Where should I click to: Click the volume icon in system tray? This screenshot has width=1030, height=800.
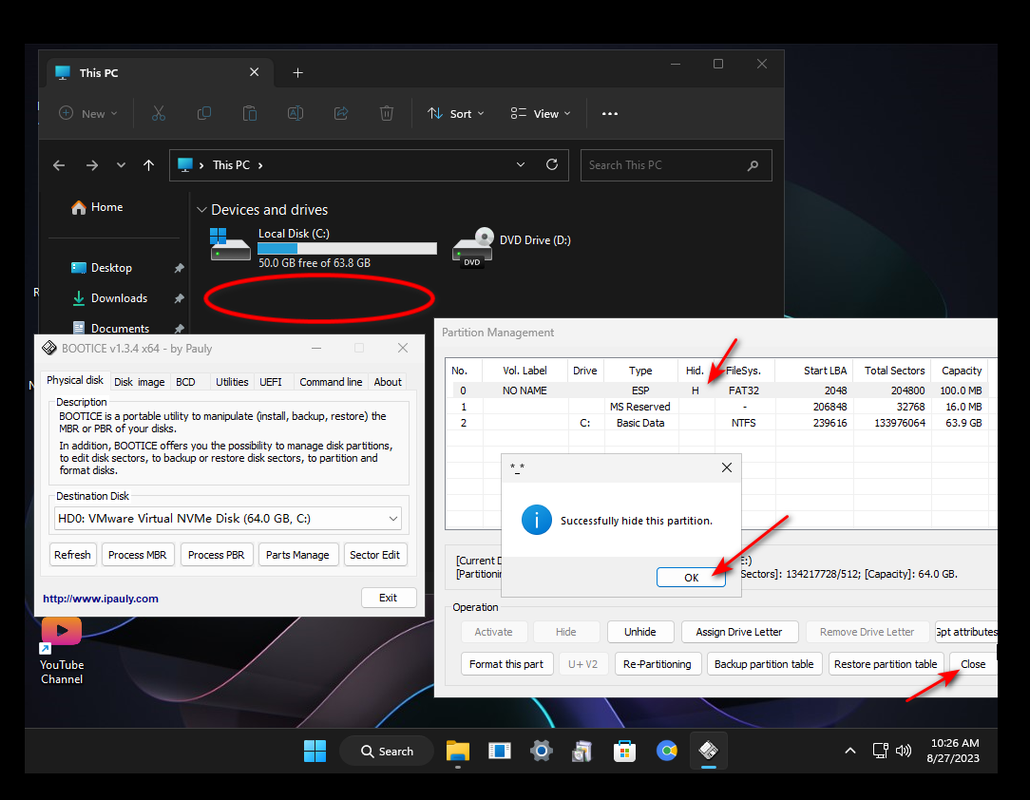(904, 751)
